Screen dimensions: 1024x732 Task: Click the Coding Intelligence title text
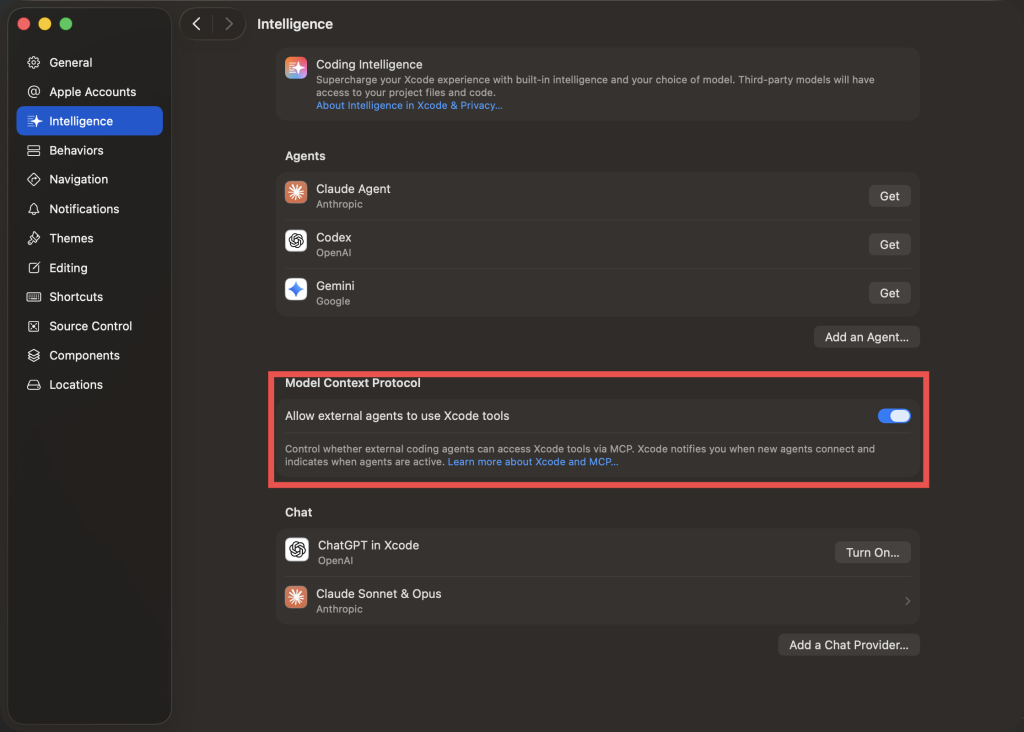click(x=369, y=65)
